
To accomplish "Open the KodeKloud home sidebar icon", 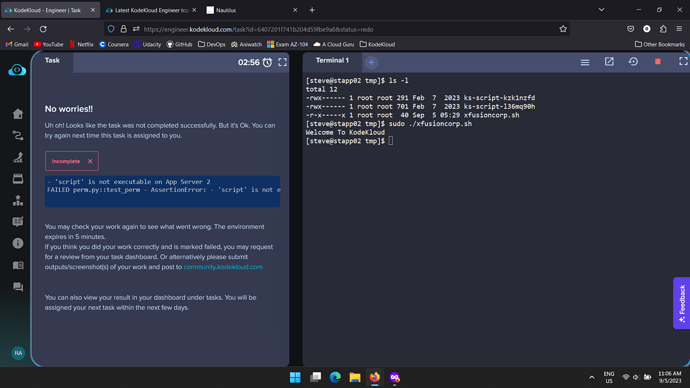I will click(x=18, y=114).
